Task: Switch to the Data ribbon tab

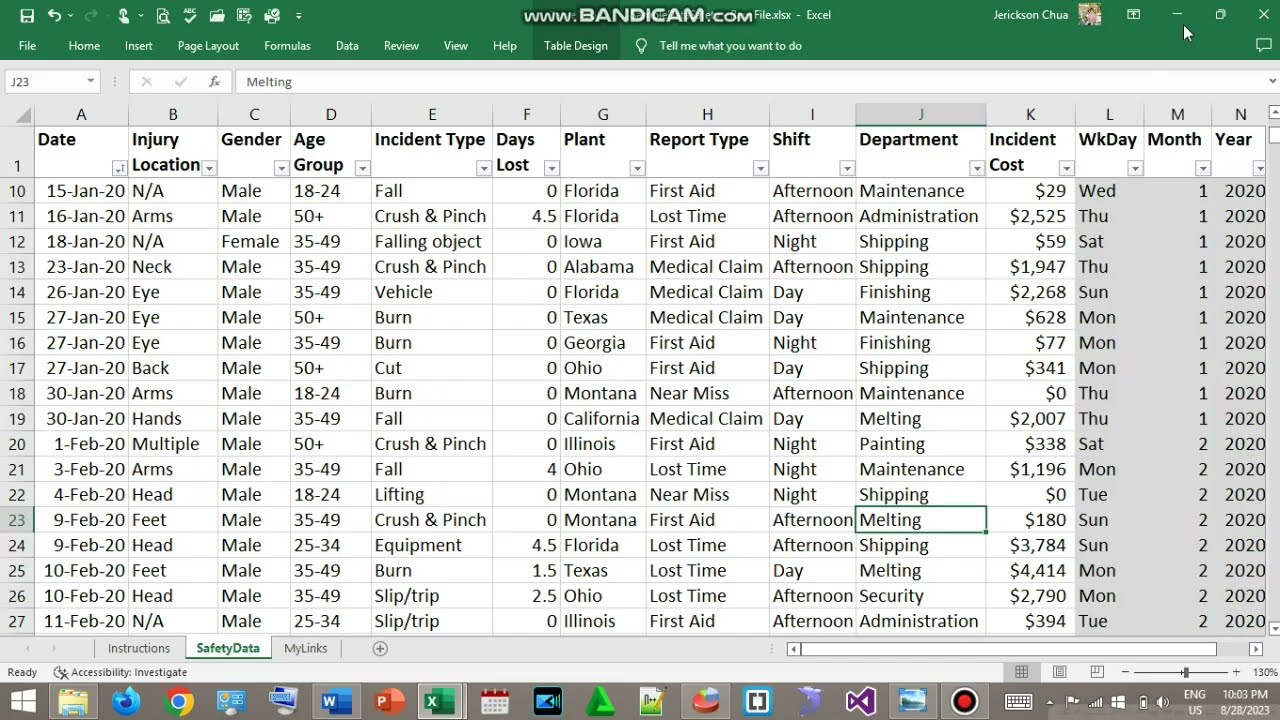Action: pos(347,46)
